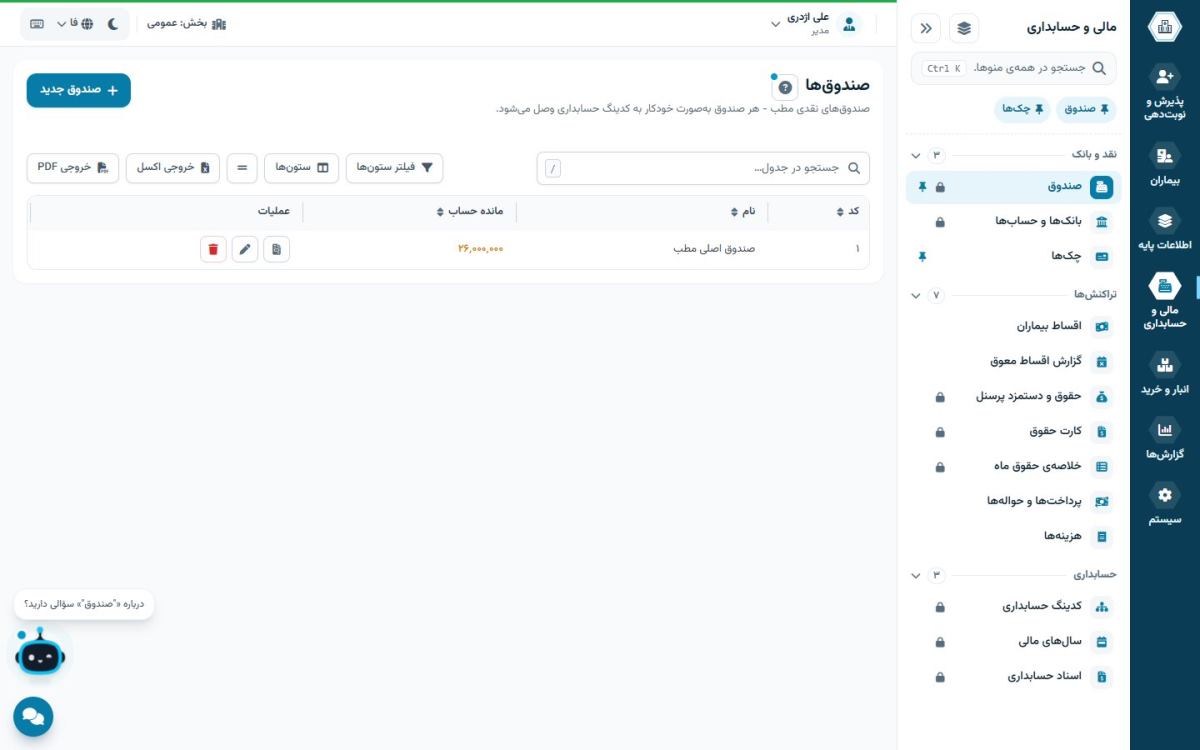This screenshot has width=1200, height=750.
Task: Focus the table search field
Action: 703,168
